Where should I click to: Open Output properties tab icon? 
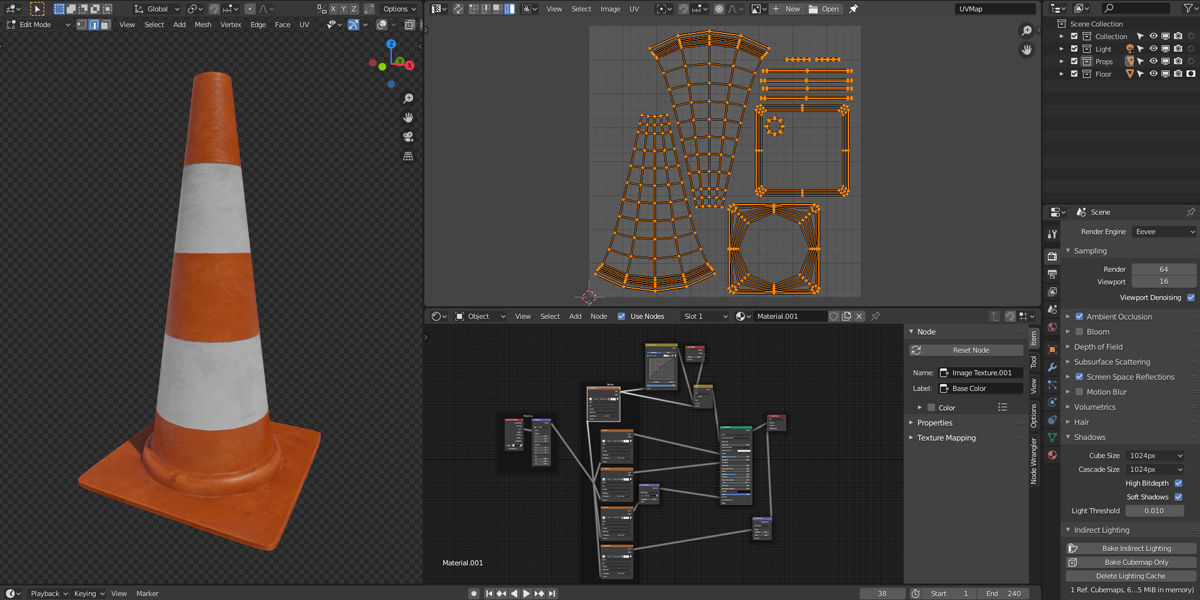pos(1052,274)
